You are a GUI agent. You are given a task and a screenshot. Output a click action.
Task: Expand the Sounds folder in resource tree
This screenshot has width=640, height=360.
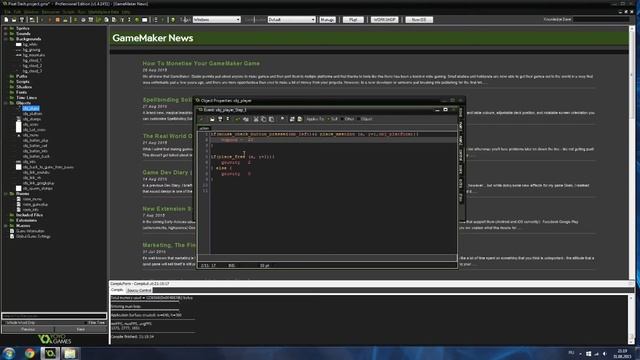pyautogui.click(x=5, y=34)
